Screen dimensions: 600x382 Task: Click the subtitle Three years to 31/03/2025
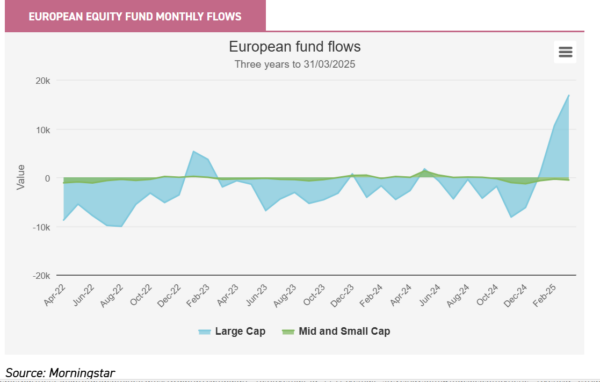click(295, 64)
